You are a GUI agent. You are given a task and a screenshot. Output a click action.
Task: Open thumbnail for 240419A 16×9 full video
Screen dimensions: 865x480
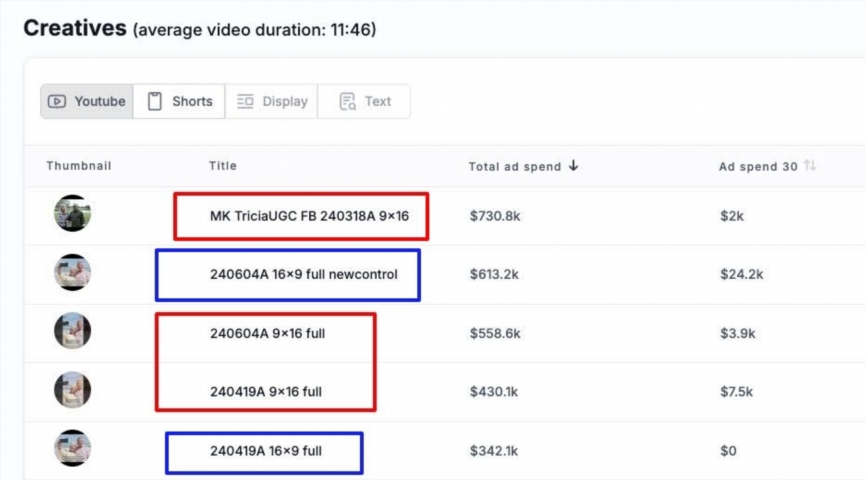tap(72, 449)
